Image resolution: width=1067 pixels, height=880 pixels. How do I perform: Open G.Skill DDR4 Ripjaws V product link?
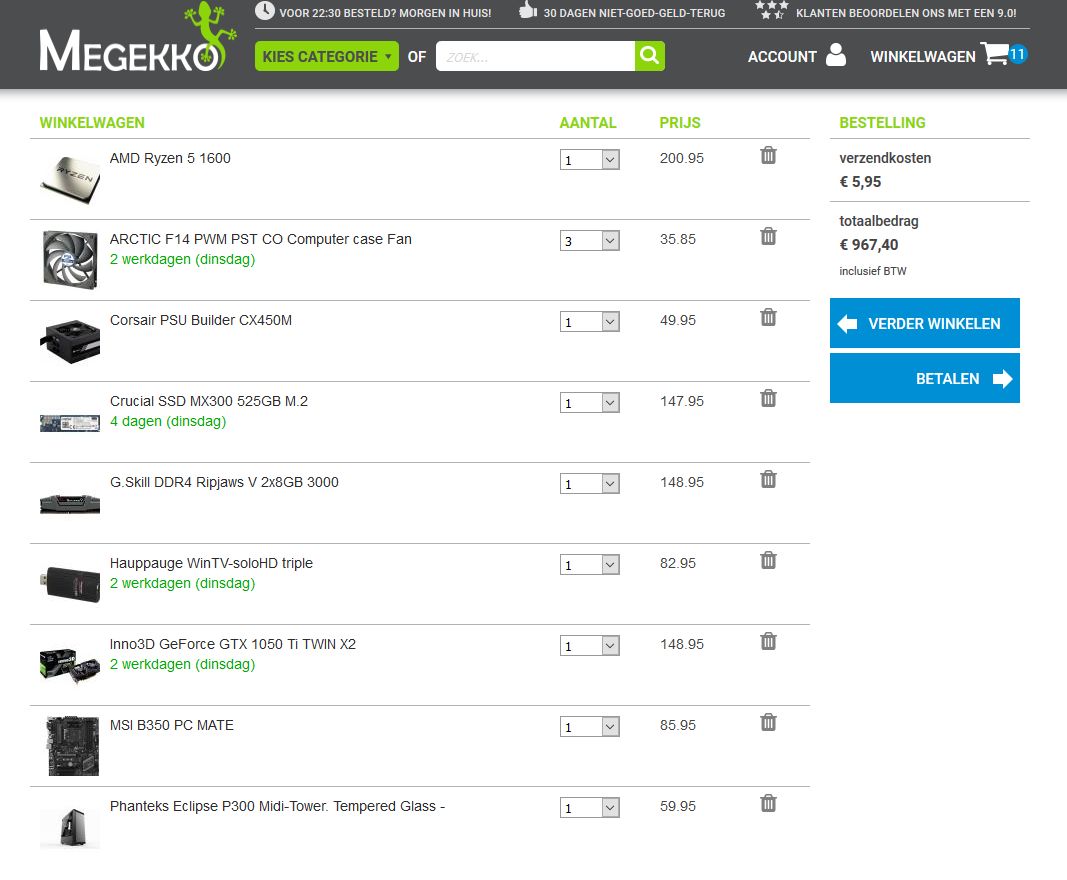tap(224, 483)
